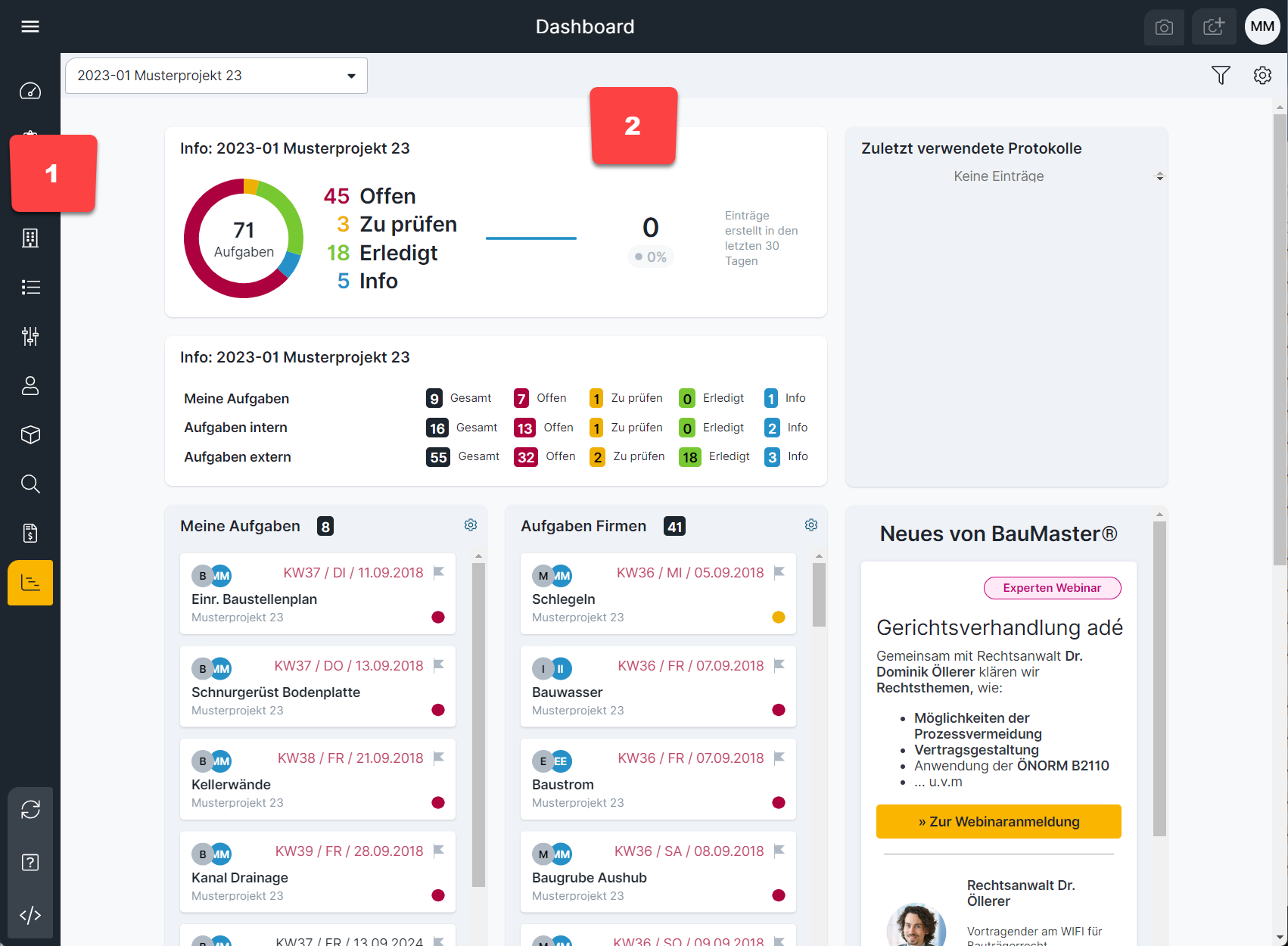Click the Zur Webinaranmeldung button
Screen dimensions: 1288x946
coord(998,821)
